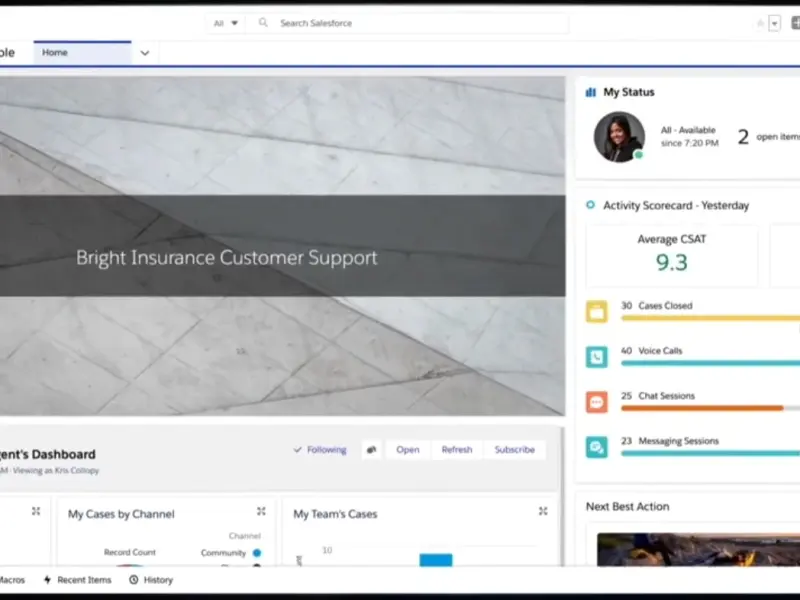
Task: Click the Search Salesforce input field
Action: coord(400,23)
